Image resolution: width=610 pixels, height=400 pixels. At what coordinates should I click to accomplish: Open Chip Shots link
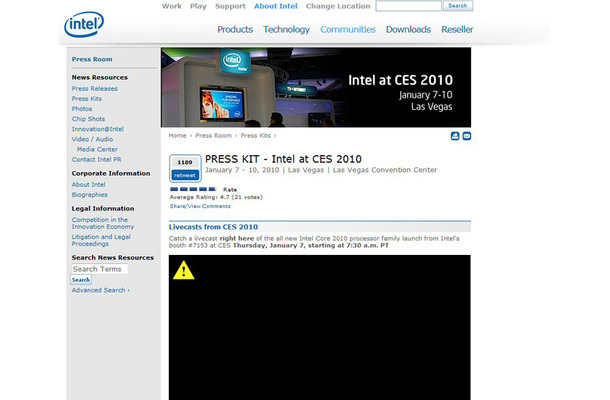88,119
